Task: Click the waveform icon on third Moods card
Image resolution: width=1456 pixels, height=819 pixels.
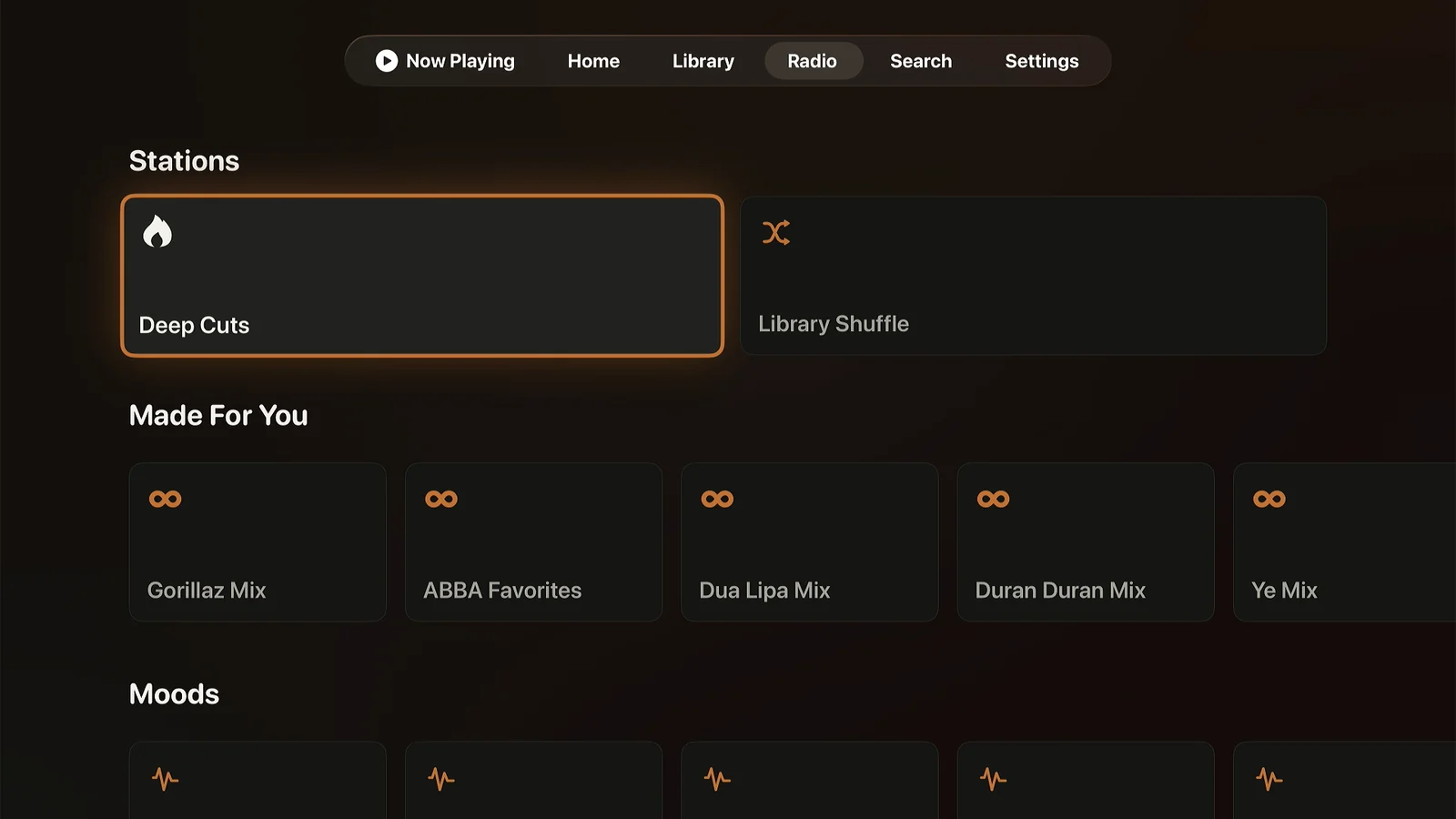Action: tap(717, 779)
